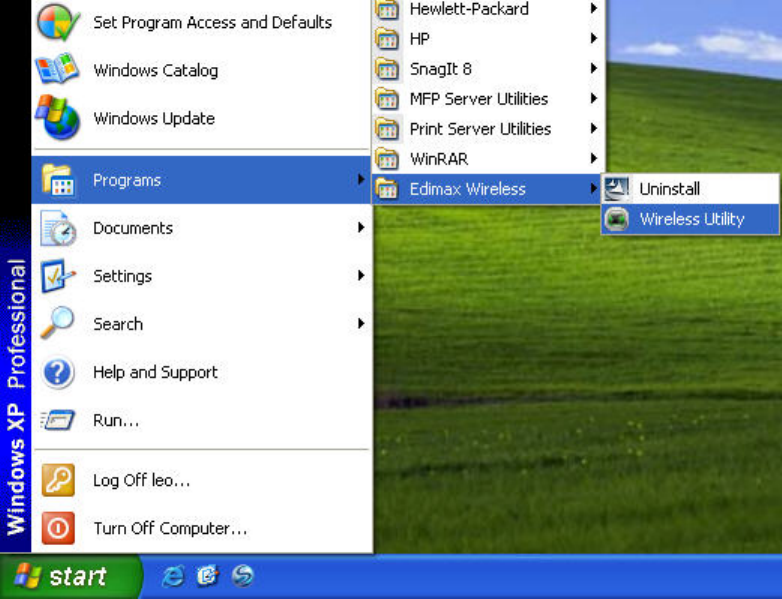
Task: Click the "MFP Server Utilities" label
Action: coord(479,99)
